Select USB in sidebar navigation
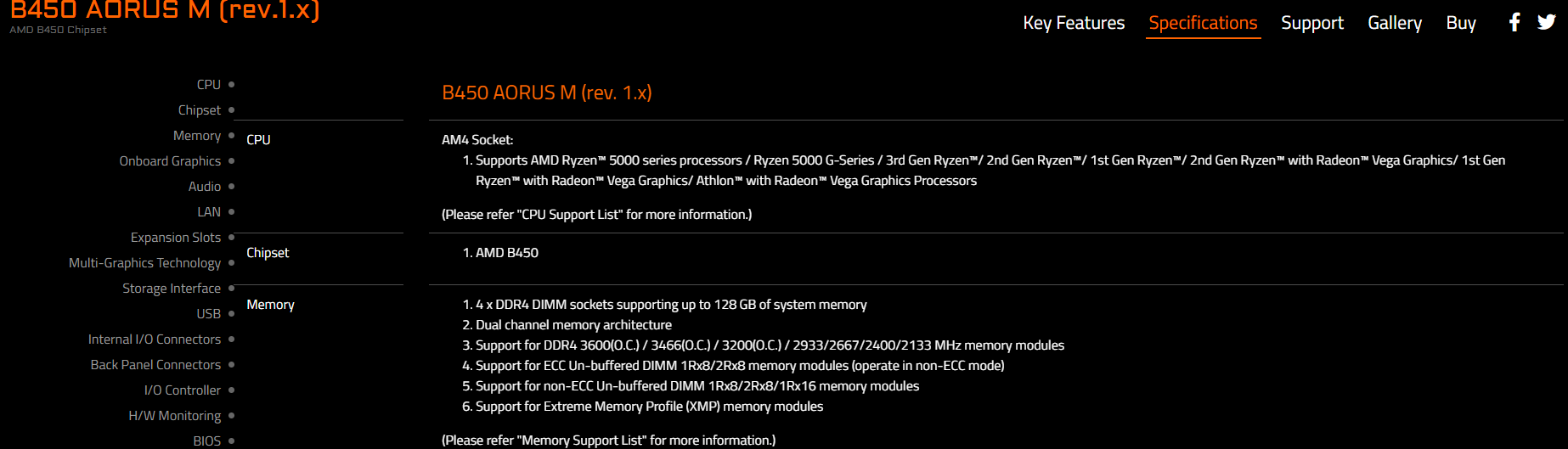Screen dimensions: 1568x449 pos(209,314)
